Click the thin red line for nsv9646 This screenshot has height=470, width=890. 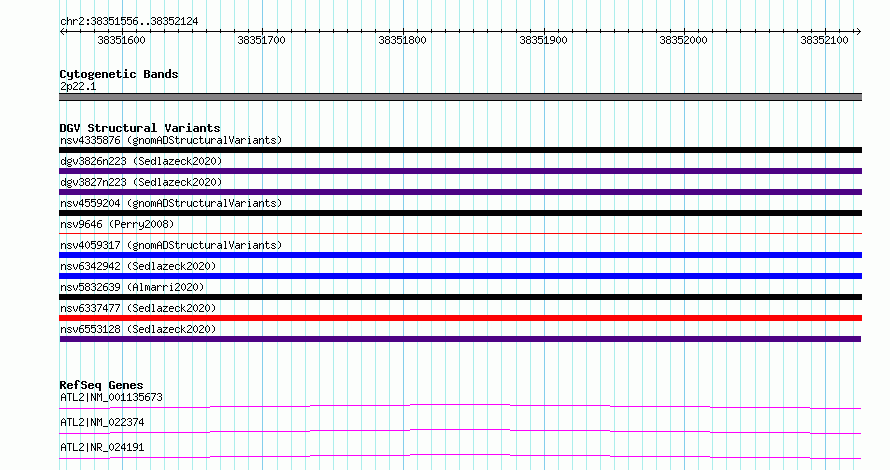(460, 233)
